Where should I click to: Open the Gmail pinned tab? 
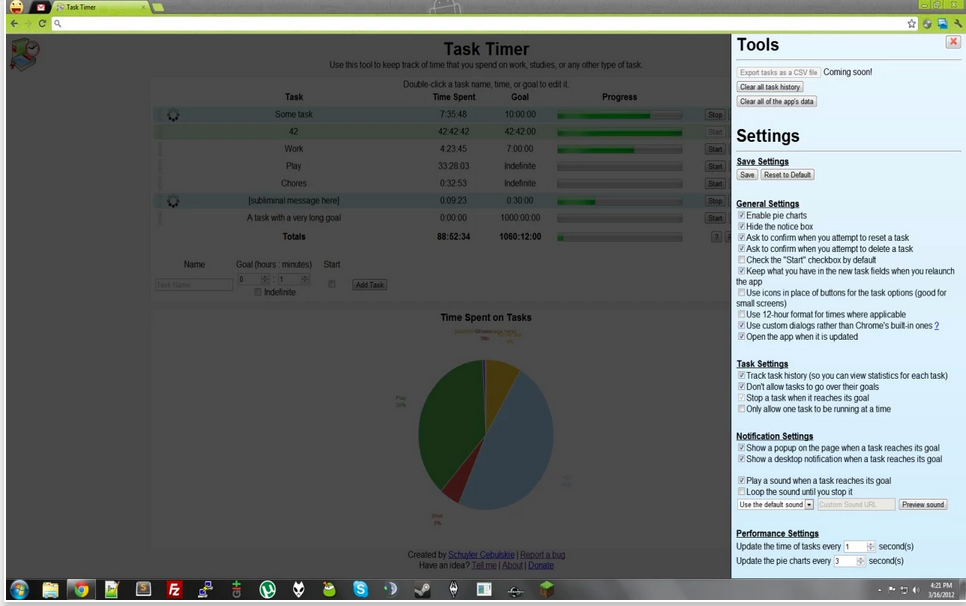coord(41,7)
